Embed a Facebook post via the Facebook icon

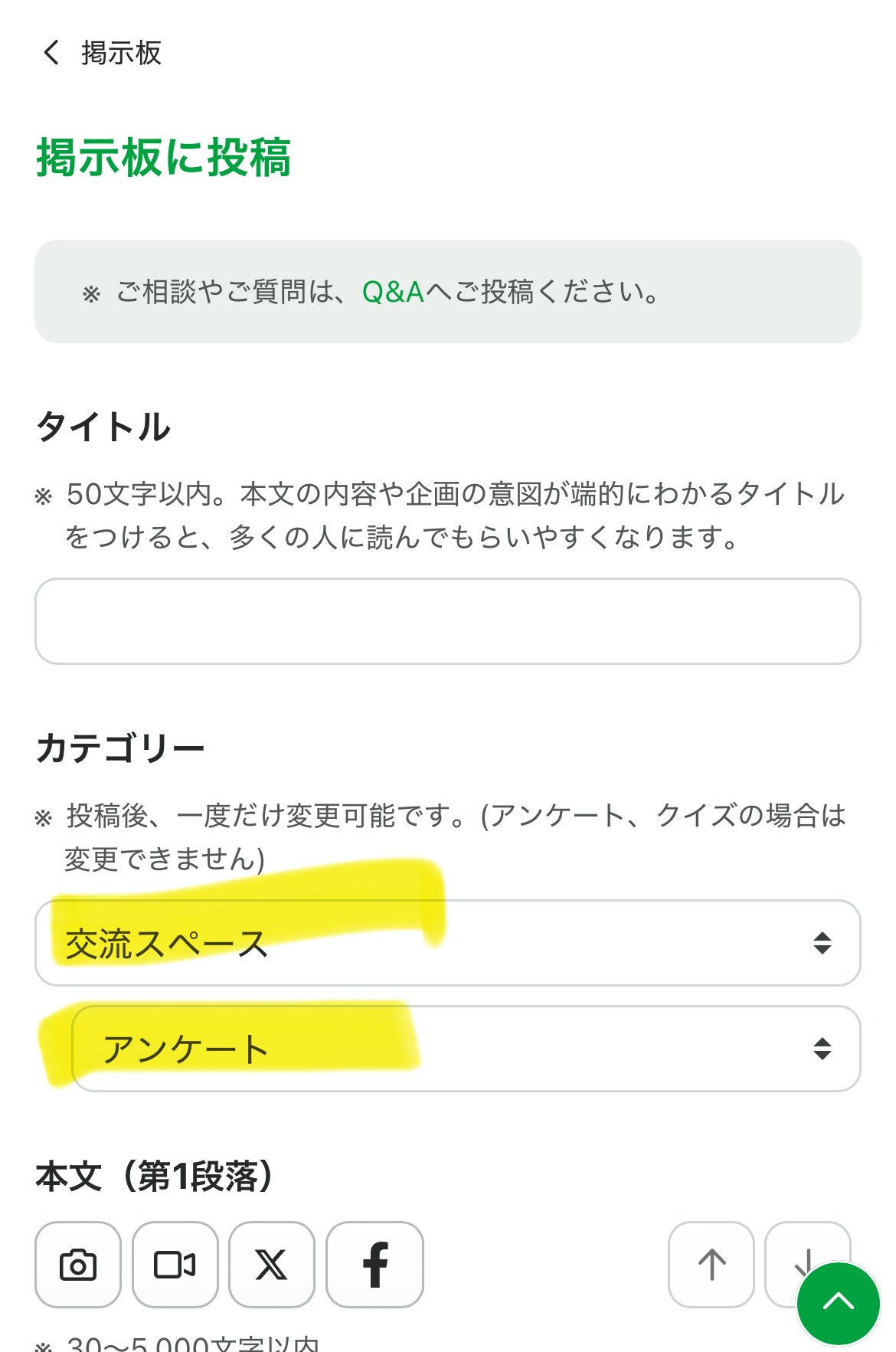[374, 1265]
